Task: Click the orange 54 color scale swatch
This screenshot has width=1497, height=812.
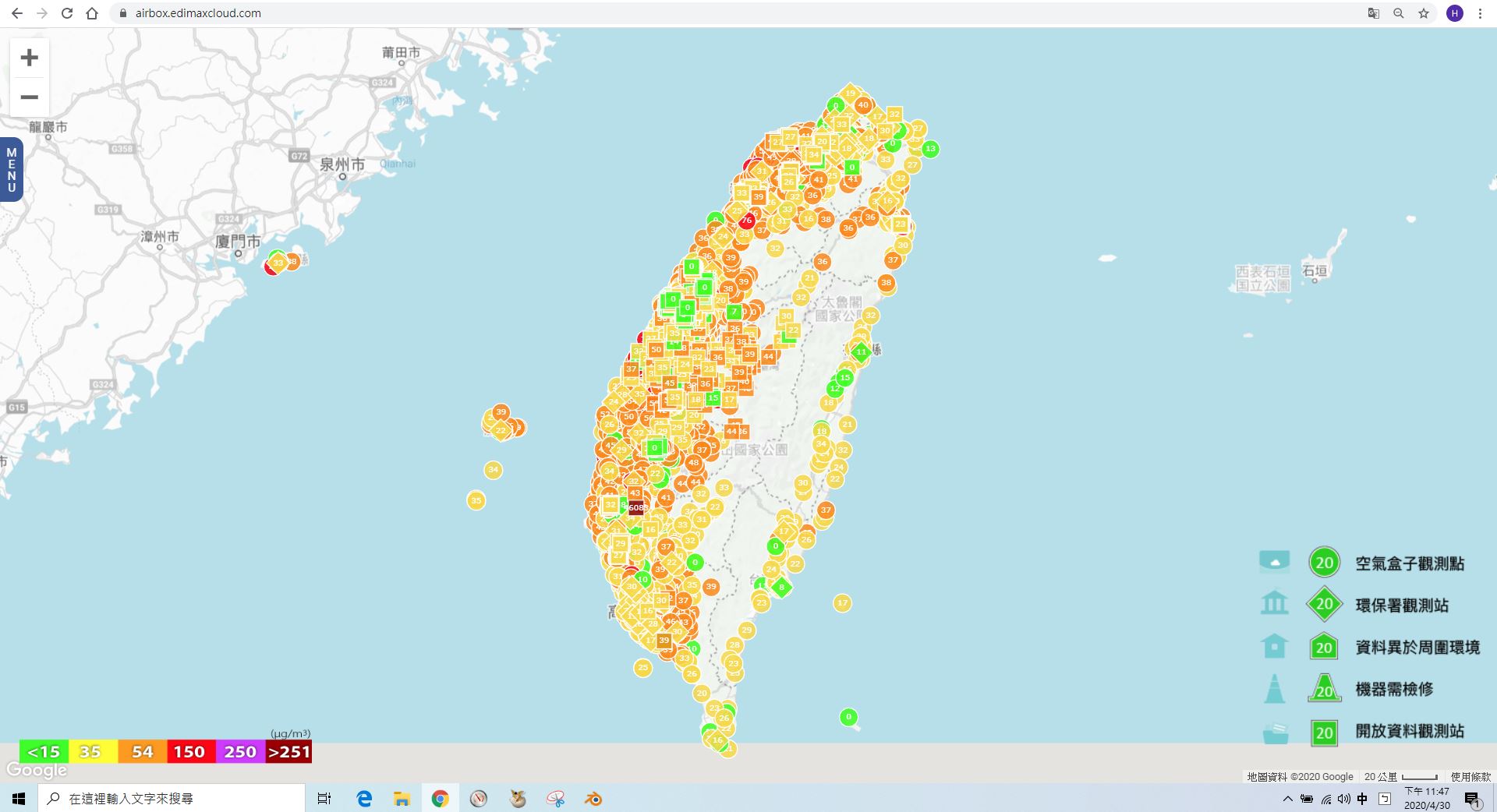Action: click(x=142, y=752)
